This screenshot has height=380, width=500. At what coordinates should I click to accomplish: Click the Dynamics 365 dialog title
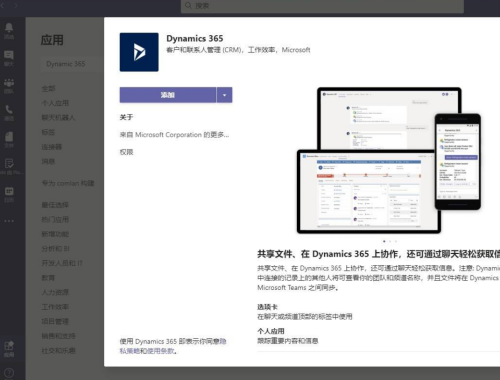[x=195, y=38]
